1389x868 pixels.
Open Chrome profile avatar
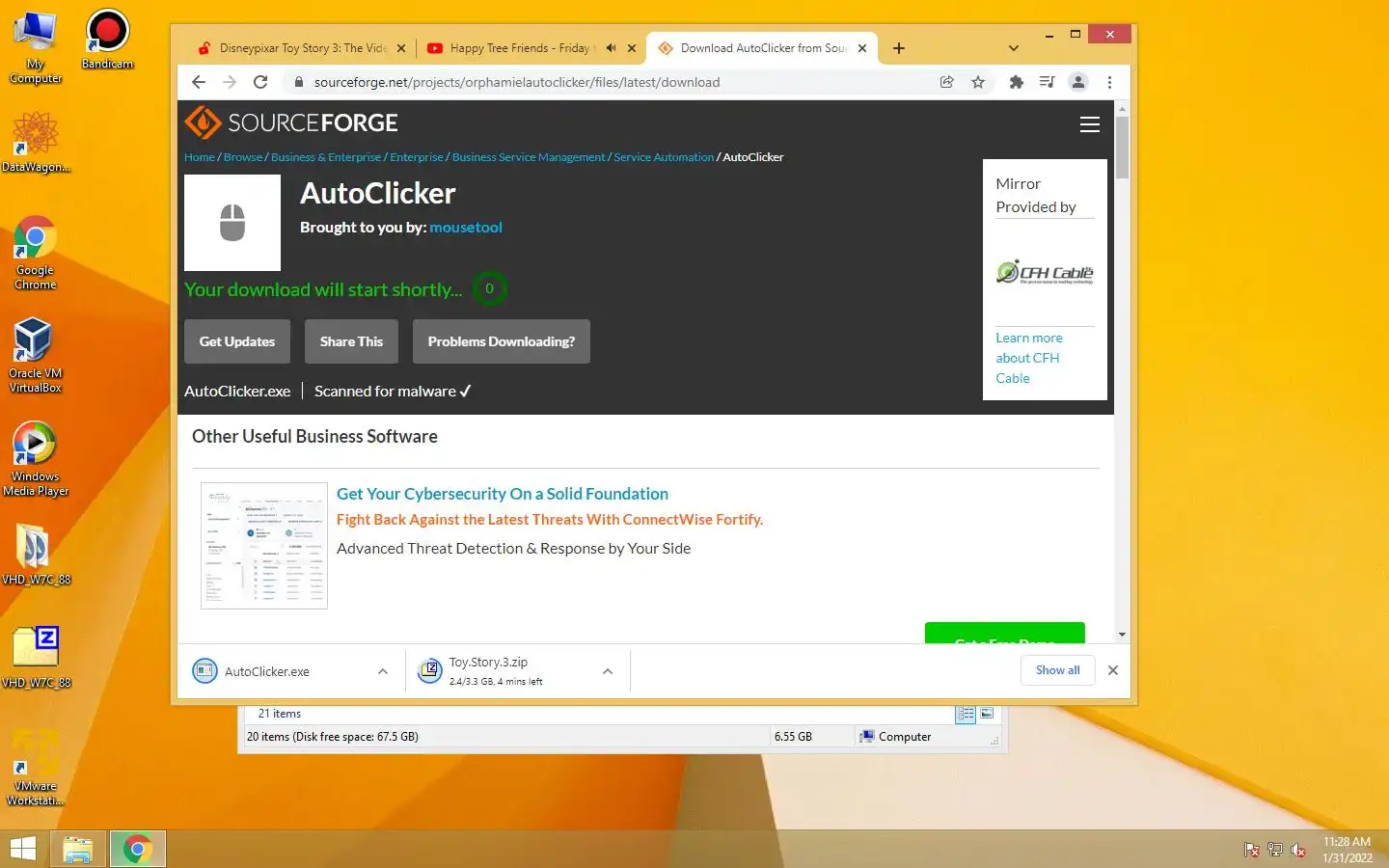pyautogui.click(x=1078, y=82)
